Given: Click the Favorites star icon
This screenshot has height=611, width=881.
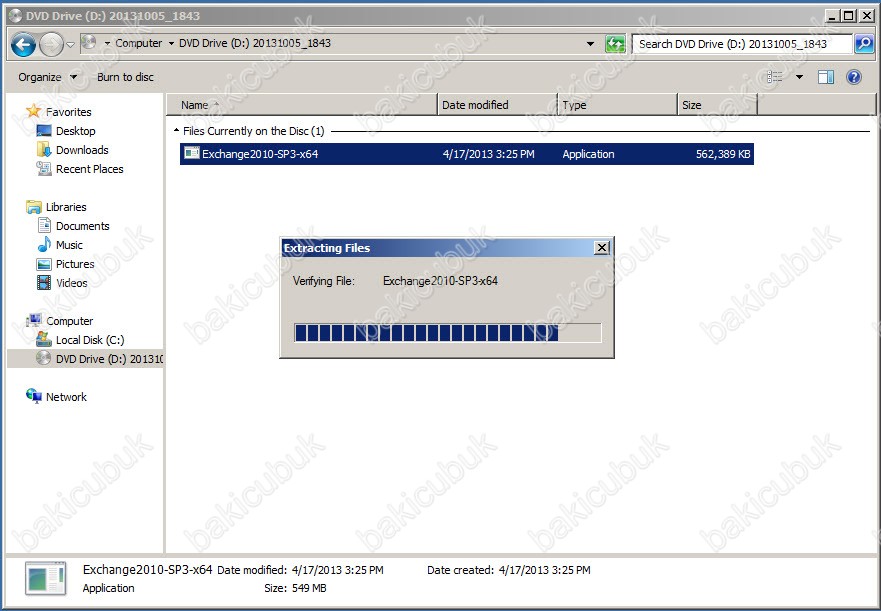Looking at the screenshot, I should [34, 111].
